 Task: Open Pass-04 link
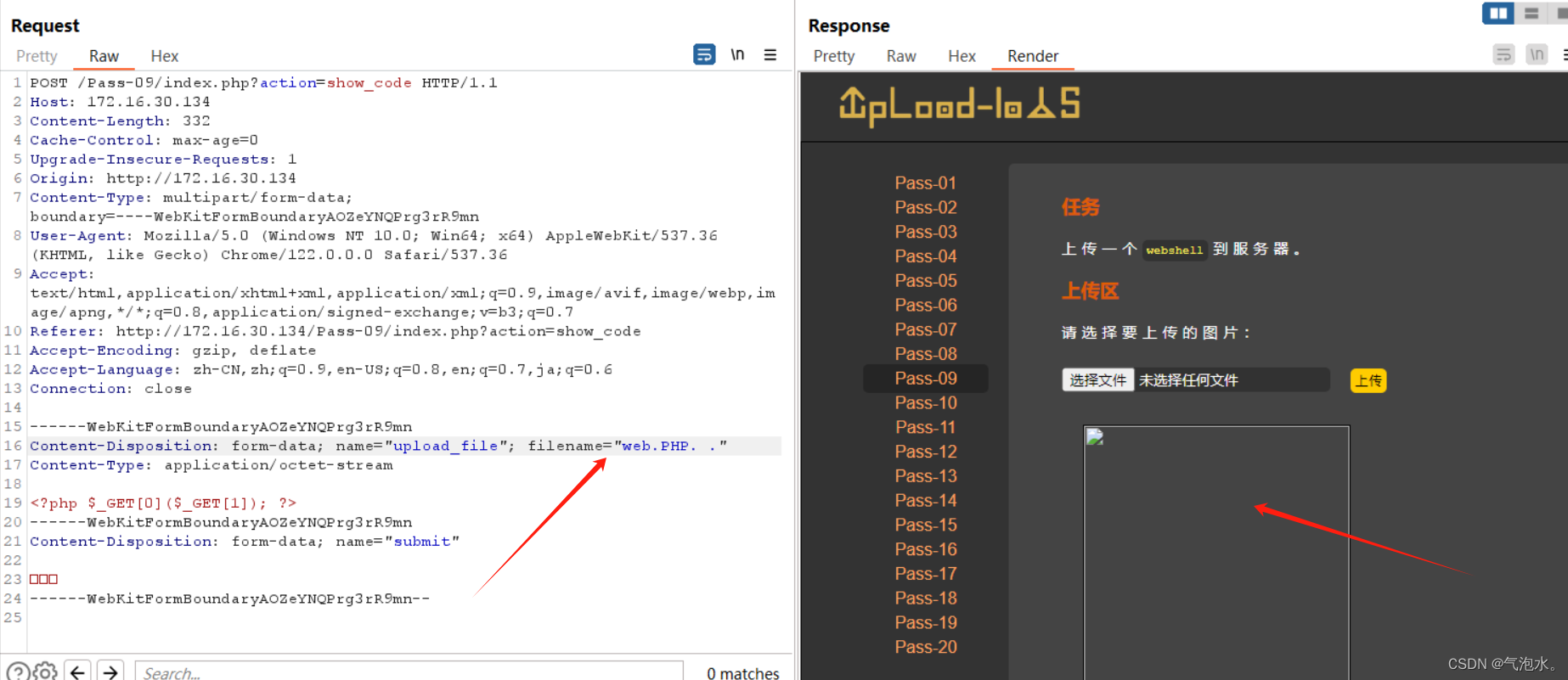(925, 256)
